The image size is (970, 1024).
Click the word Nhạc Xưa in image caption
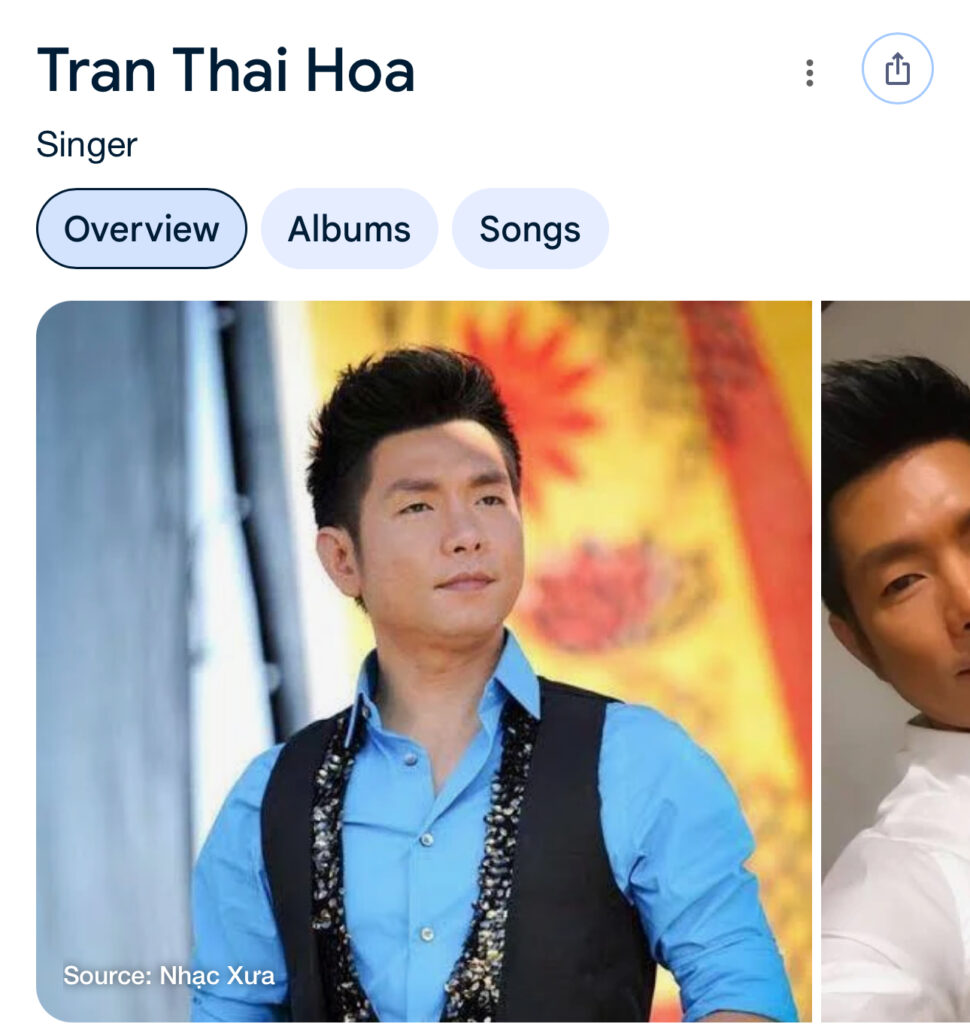tap(218, 975)
